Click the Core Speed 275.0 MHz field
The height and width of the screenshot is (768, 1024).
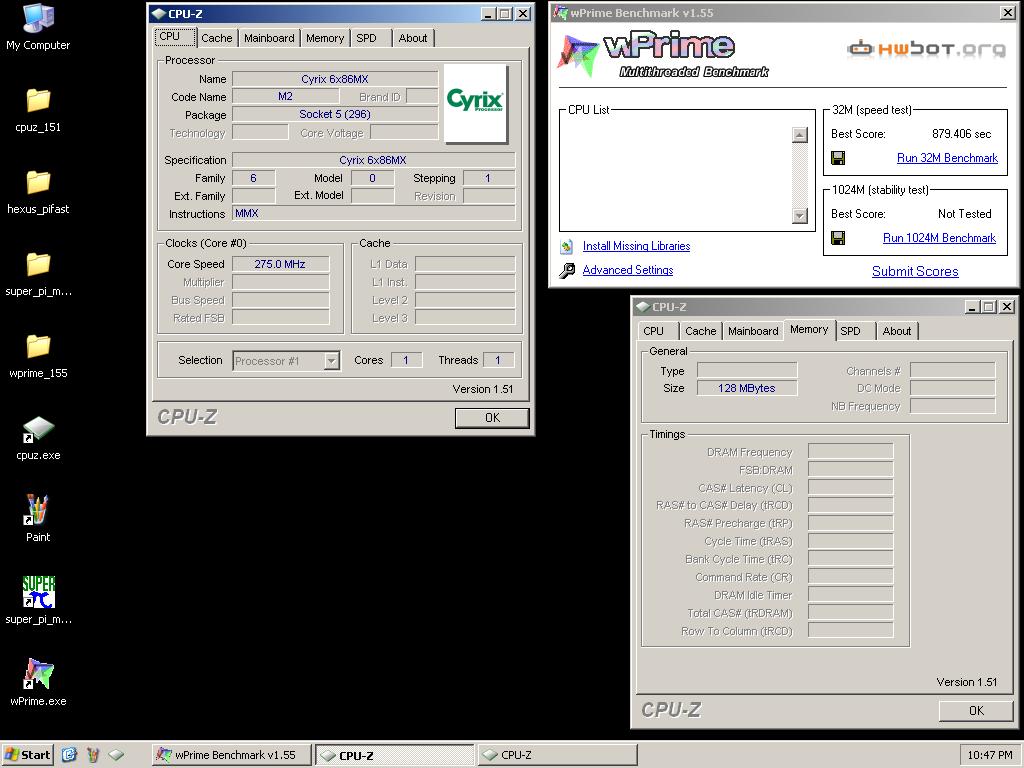pos(280,264)
